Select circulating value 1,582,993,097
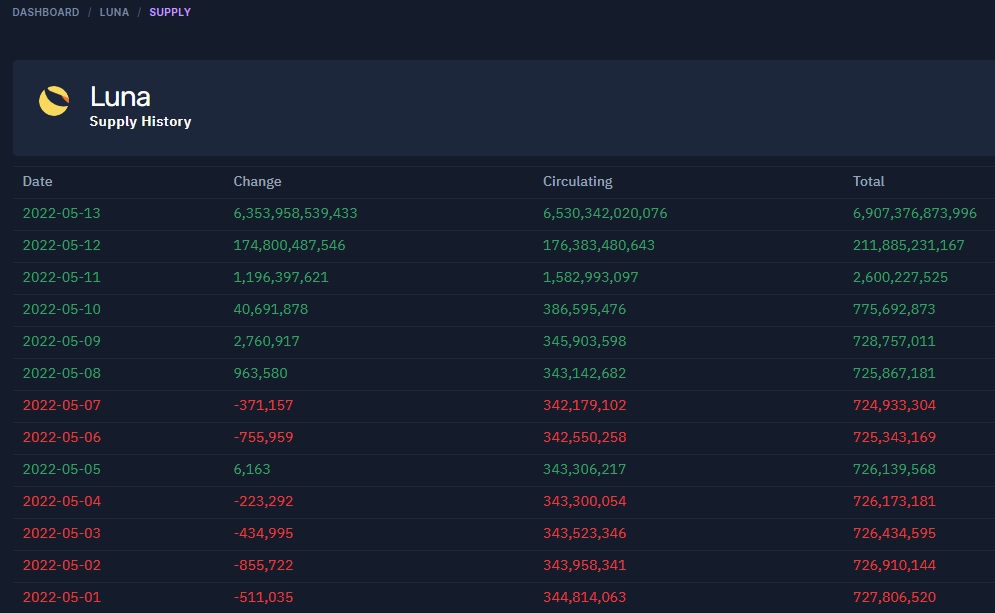995x613 pixels. click(590, 277)
